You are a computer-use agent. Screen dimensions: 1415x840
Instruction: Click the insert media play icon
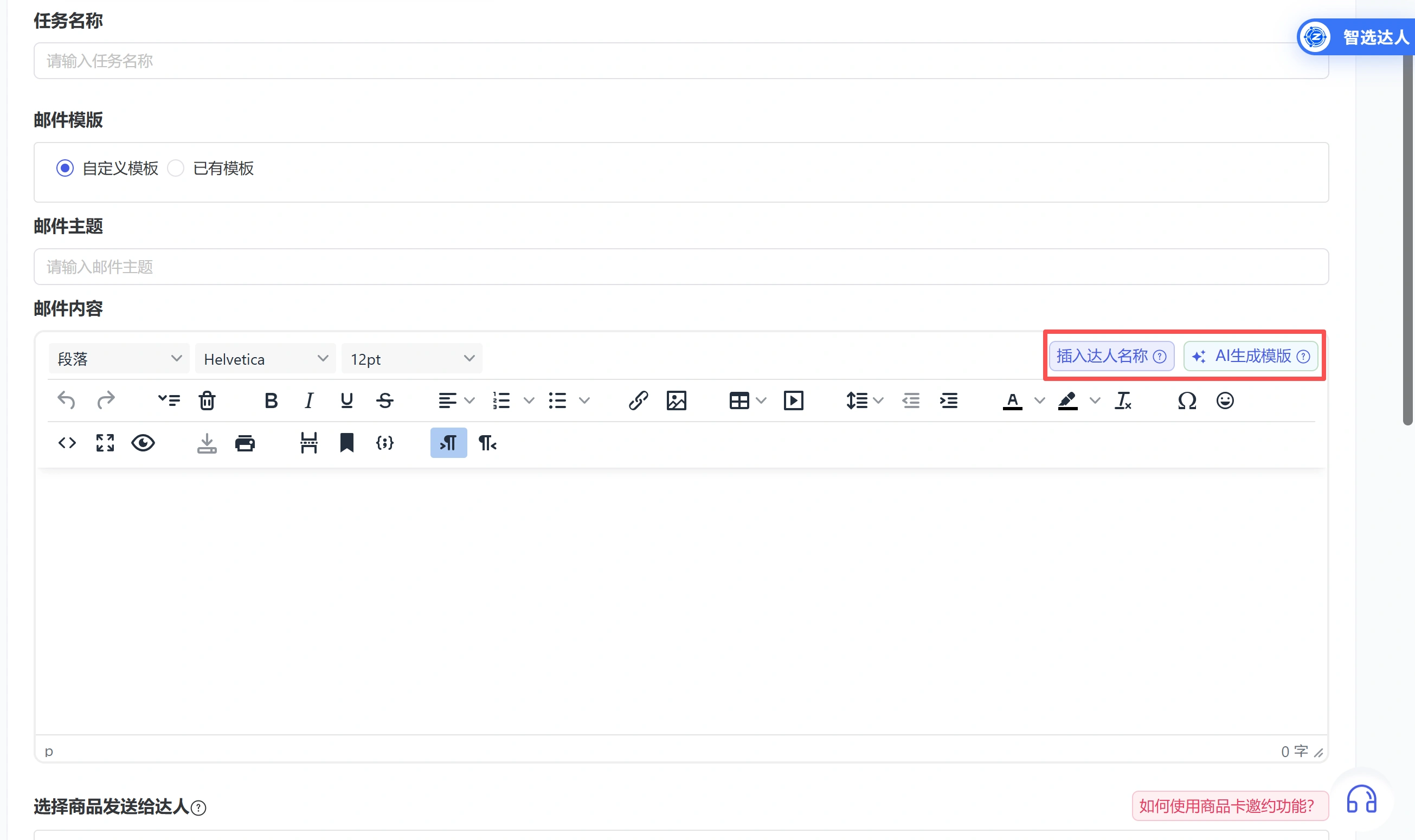[793, 400]
